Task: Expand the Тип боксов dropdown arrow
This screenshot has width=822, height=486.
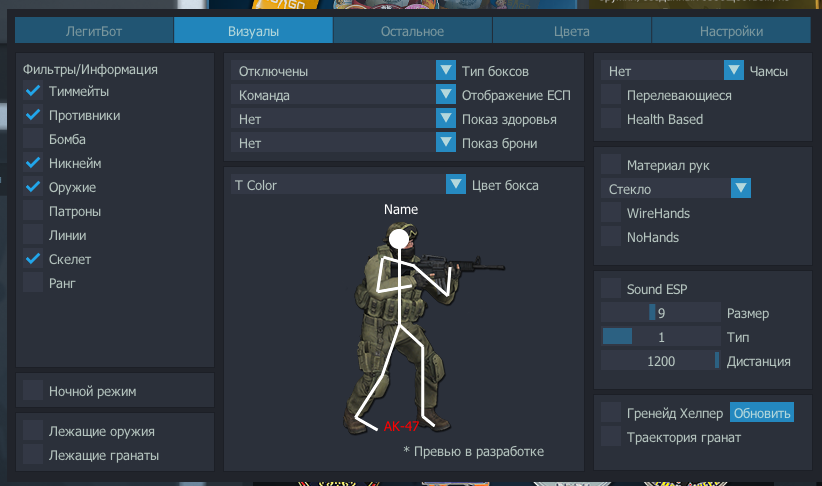Action: (x=446, y=70)
